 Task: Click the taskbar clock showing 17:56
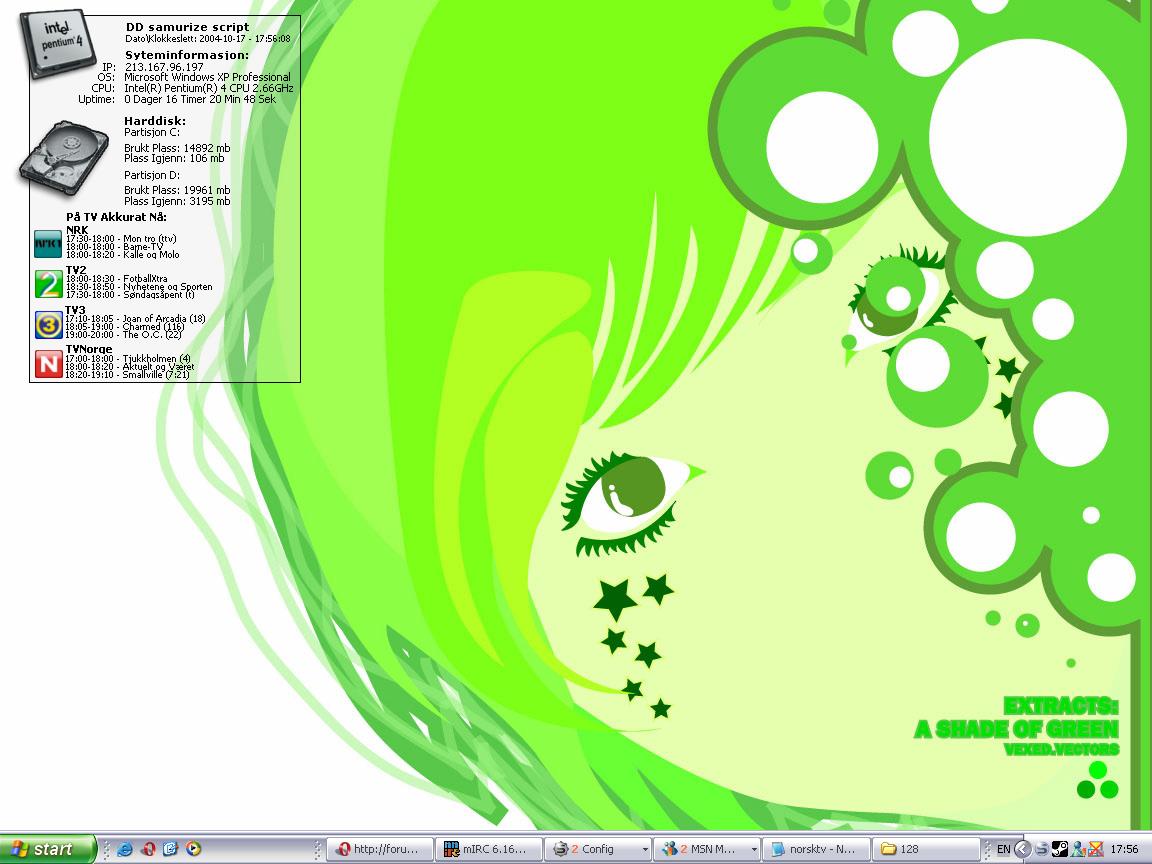(1125, 849)
